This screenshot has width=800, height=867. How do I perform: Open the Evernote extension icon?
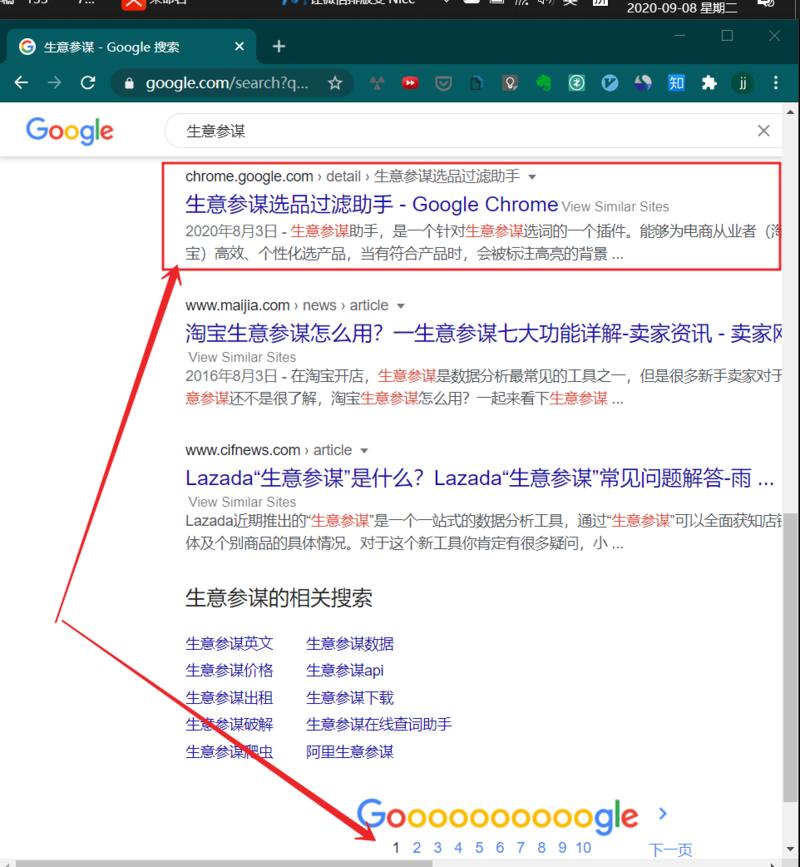(x=542, y=82)
